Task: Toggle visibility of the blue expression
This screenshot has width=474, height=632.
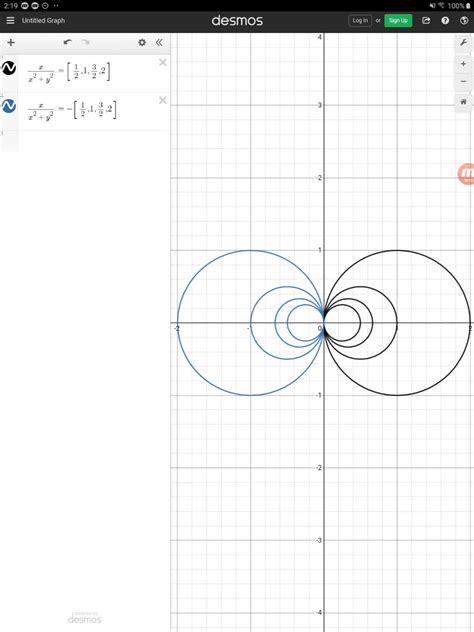Action: [x=9, y=106]
